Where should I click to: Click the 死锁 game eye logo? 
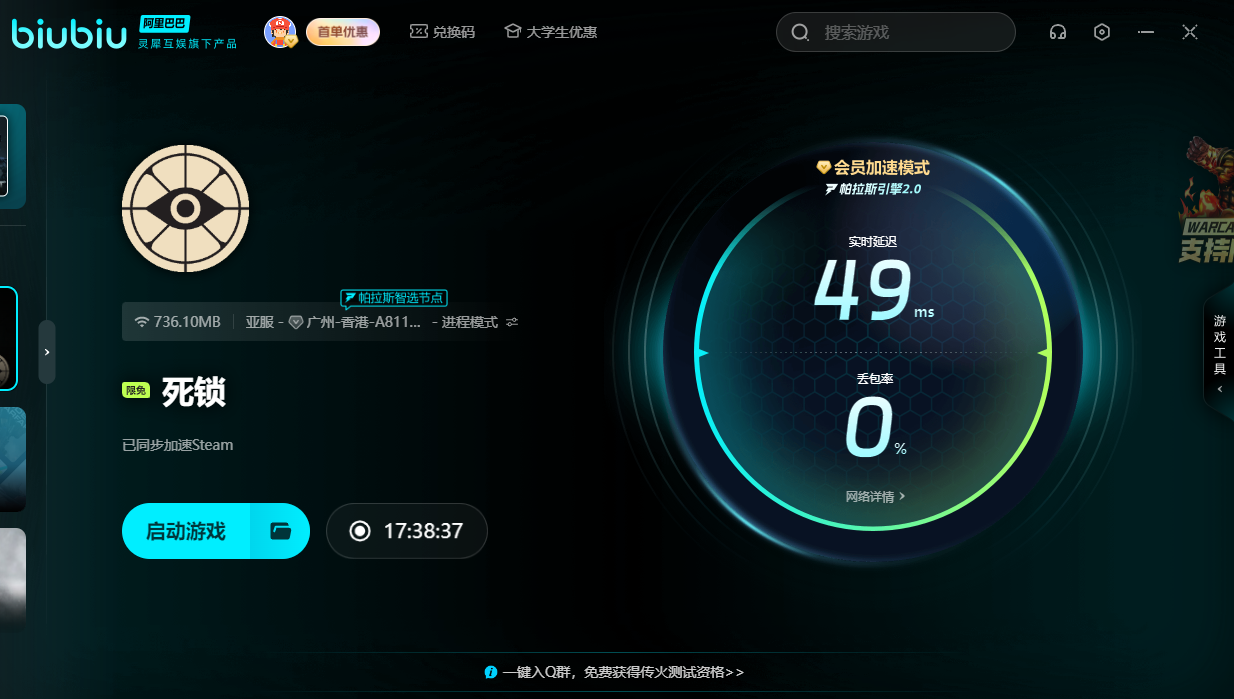pyautogui.click(x=185, y=209)
